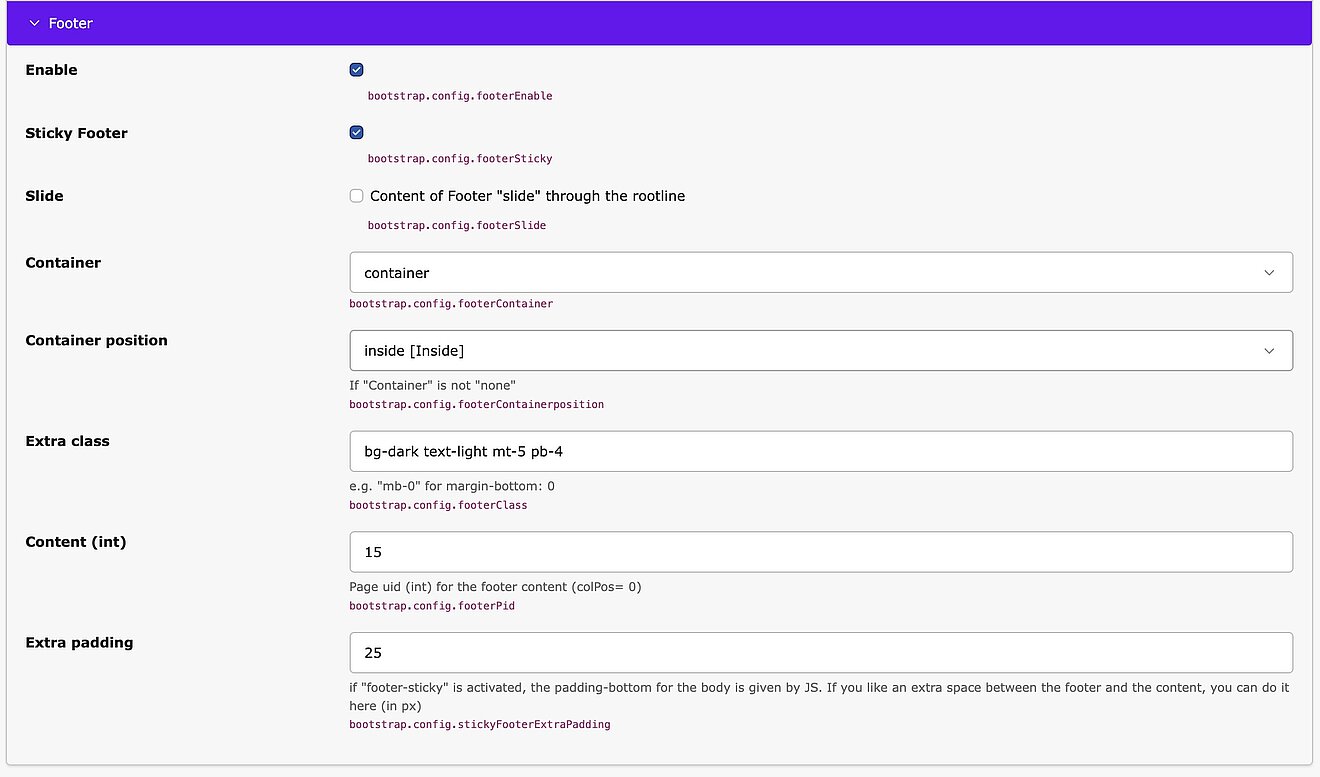Uncheck the footer Enable checkbox
1320x777 pixels.
[357, 70]
